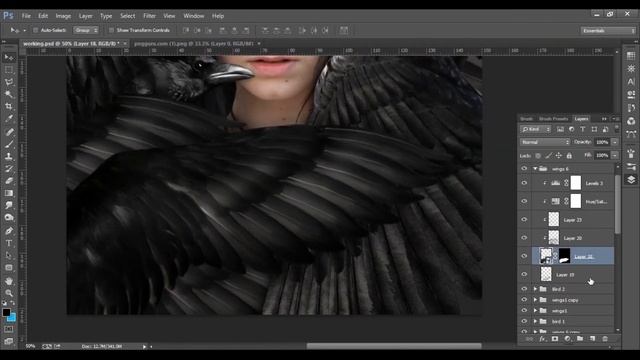Image resolution: width=640 pixels, height=360 pixels.
Task: Select the Clone Stamp tool
Action: tap(9, 156)
